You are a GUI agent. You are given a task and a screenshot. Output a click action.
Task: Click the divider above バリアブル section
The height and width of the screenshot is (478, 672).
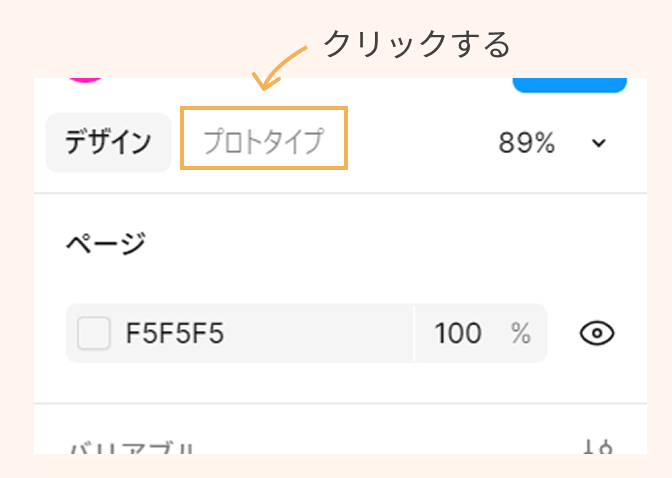(340, 403)
